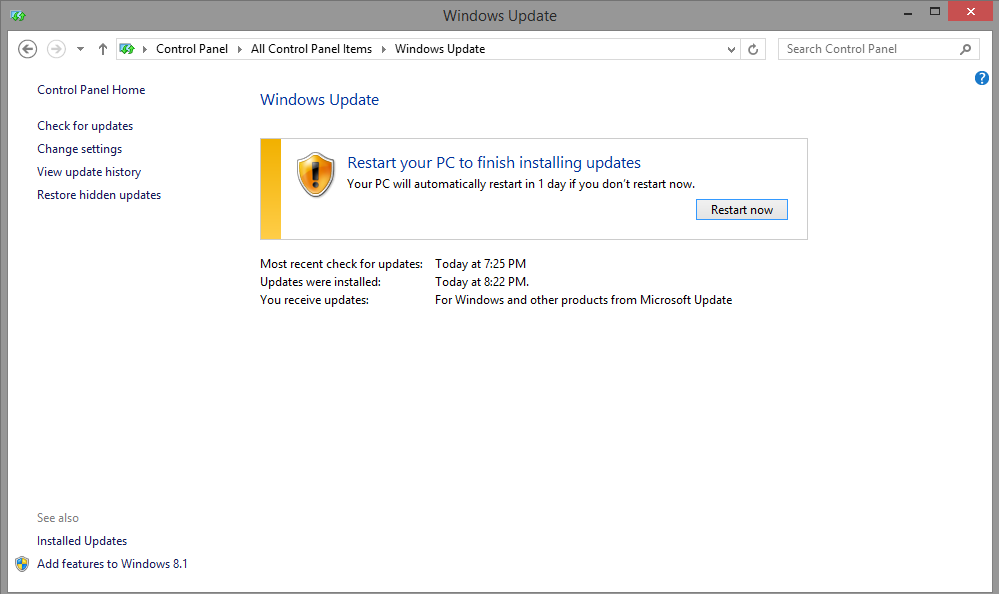The height and width of the screenshot is (594, 999).
Task: Open Change settings
Action: coord(80,148)
